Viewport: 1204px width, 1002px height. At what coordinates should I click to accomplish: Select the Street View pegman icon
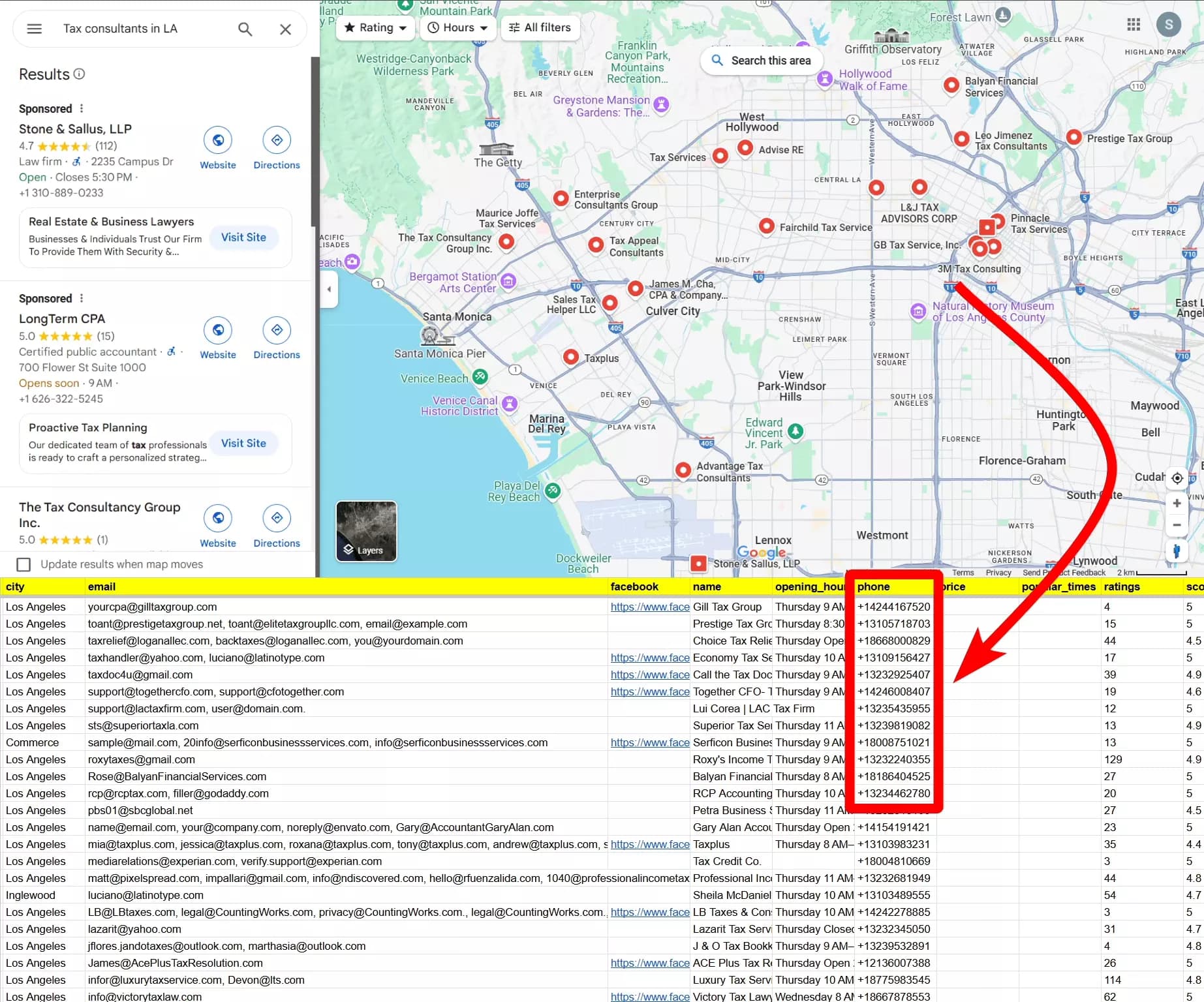tap(1177, 551)
